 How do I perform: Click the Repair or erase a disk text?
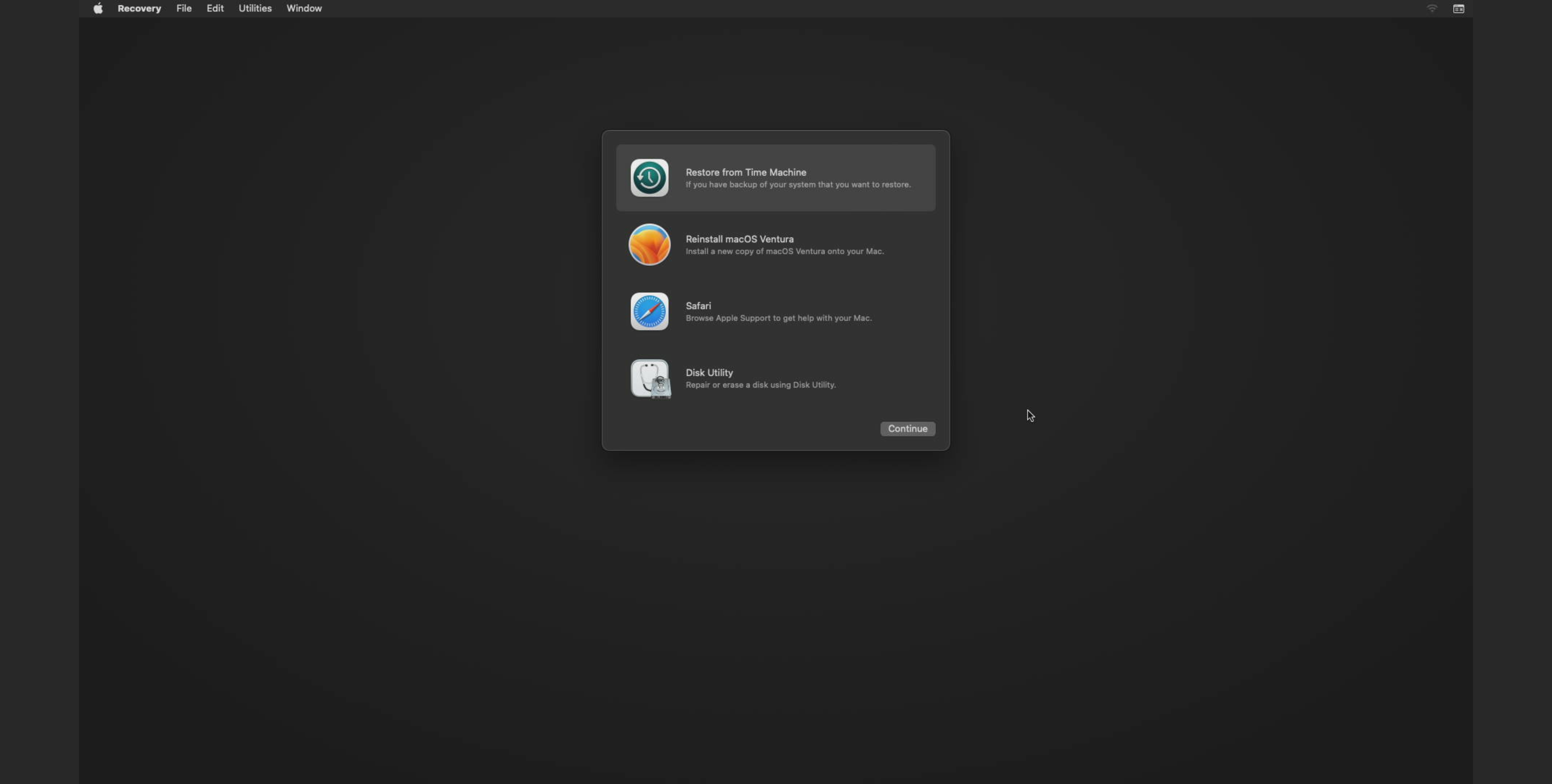tap(761, 384)
